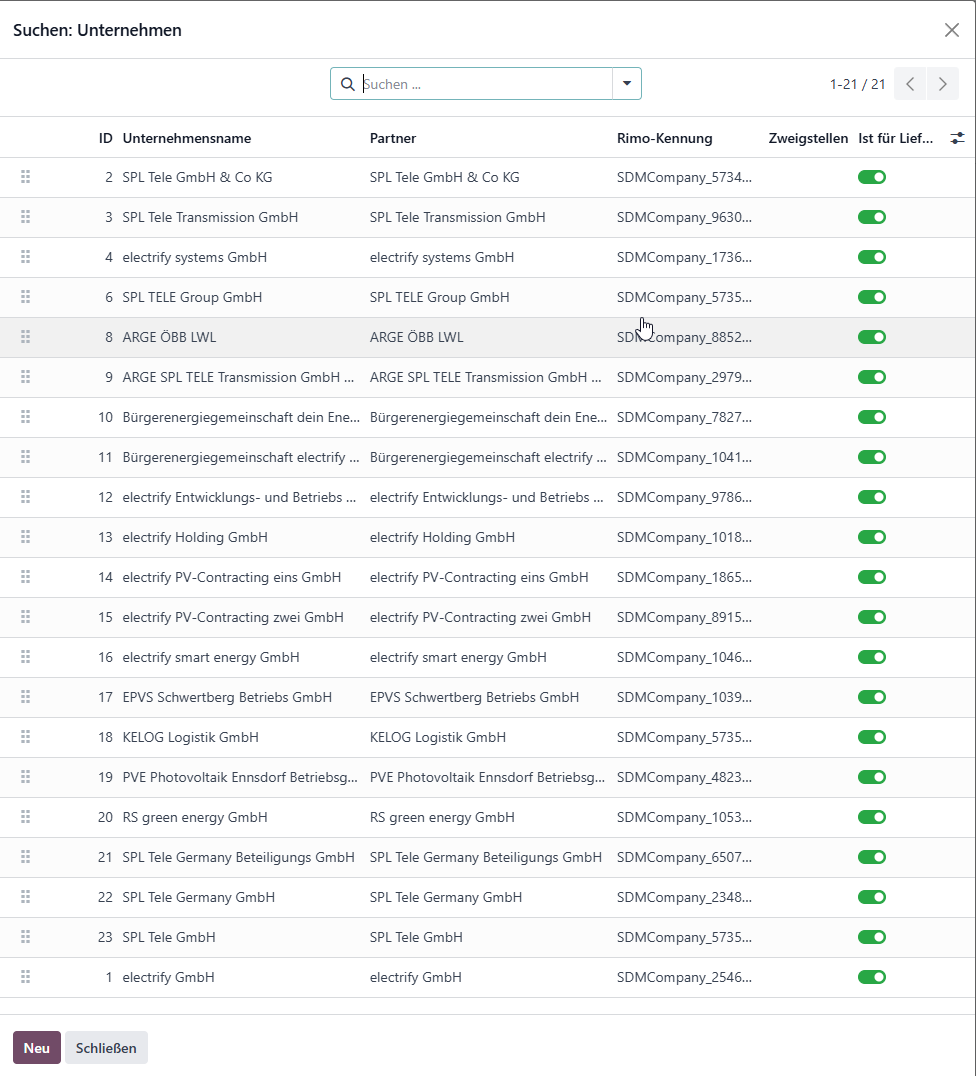Toggle supplier switch for SPL Tele Transmission GmbH
Viewport: 976px width, 1076px height.
point(872,217)
